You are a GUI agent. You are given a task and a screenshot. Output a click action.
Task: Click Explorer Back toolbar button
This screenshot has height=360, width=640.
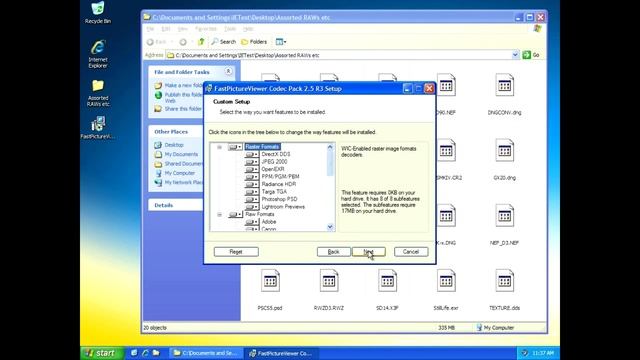pyautogui.click(x=156, y=42)
